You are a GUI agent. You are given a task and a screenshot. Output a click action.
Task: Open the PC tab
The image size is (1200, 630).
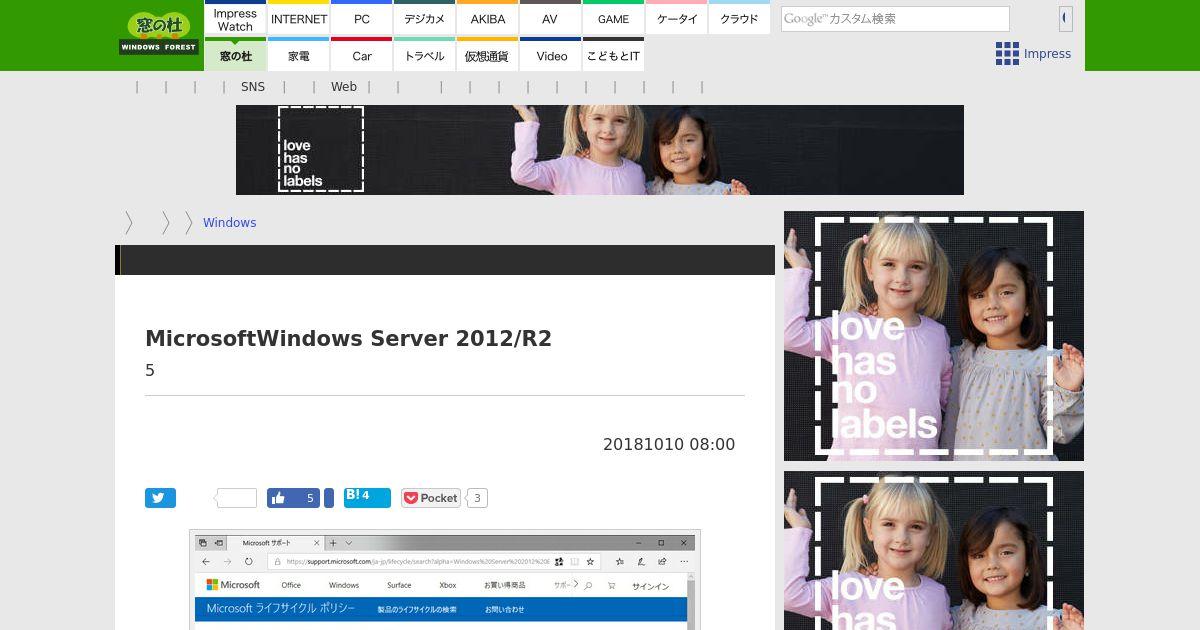(x=362, y=19)
